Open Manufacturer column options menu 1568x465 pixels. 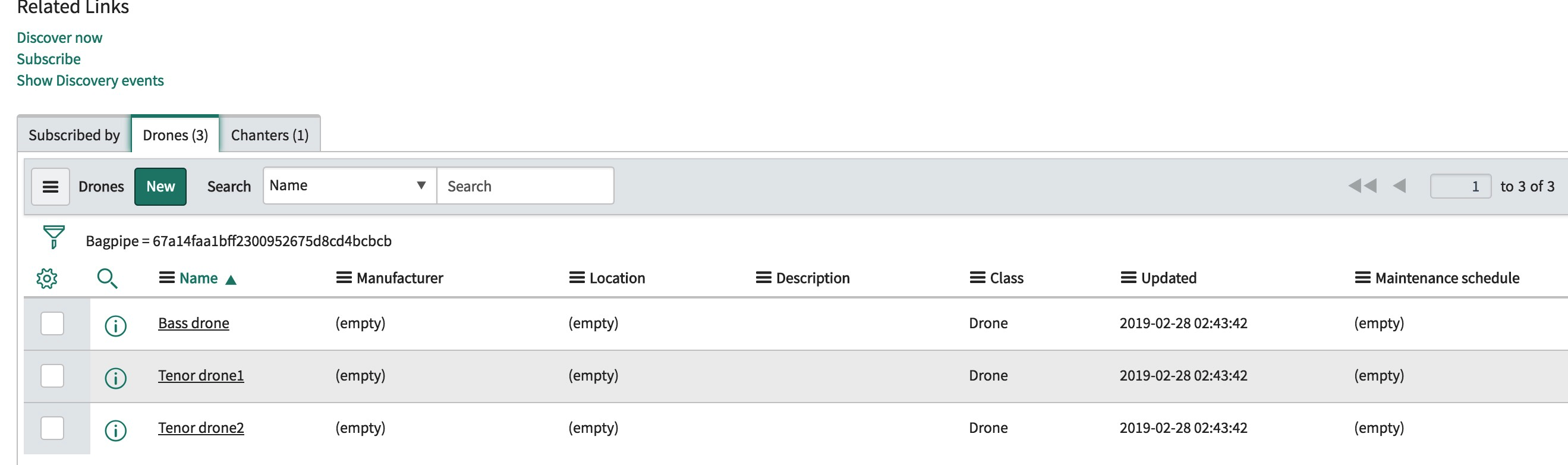pyautogui.click(x=344, y=278)
